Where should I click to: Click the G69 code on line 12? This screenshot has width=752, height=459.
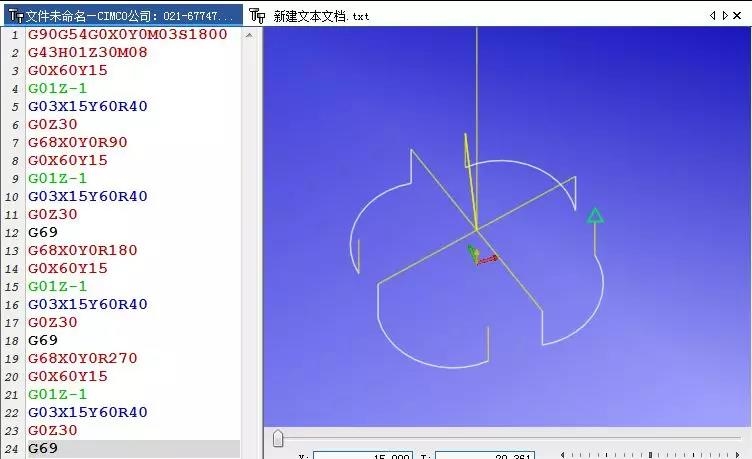pyautogui.click(x=43, y=233)
